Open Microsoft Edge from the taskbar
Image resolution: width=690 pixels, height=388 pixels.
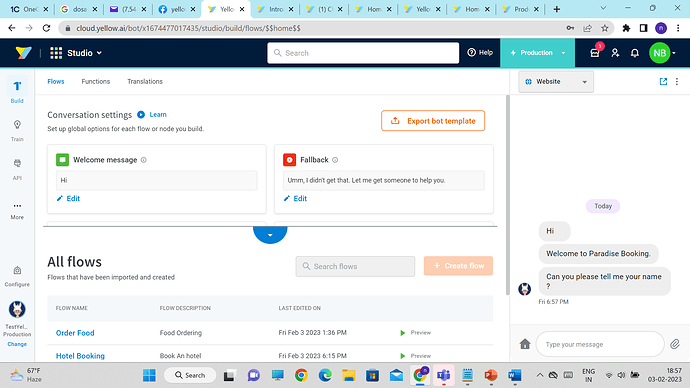pyautogui.click(x=325, y=375)
